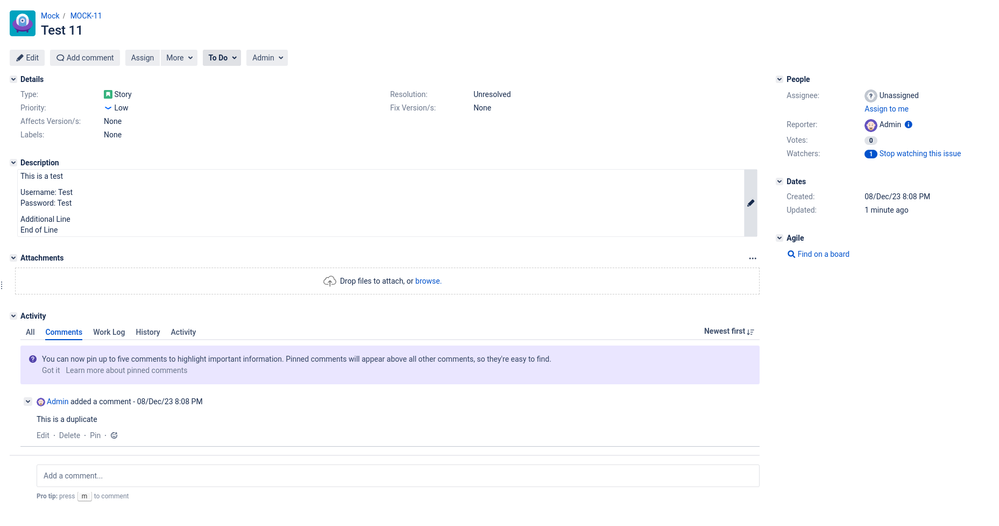Collapse the People section

click(x=779, y=80)
